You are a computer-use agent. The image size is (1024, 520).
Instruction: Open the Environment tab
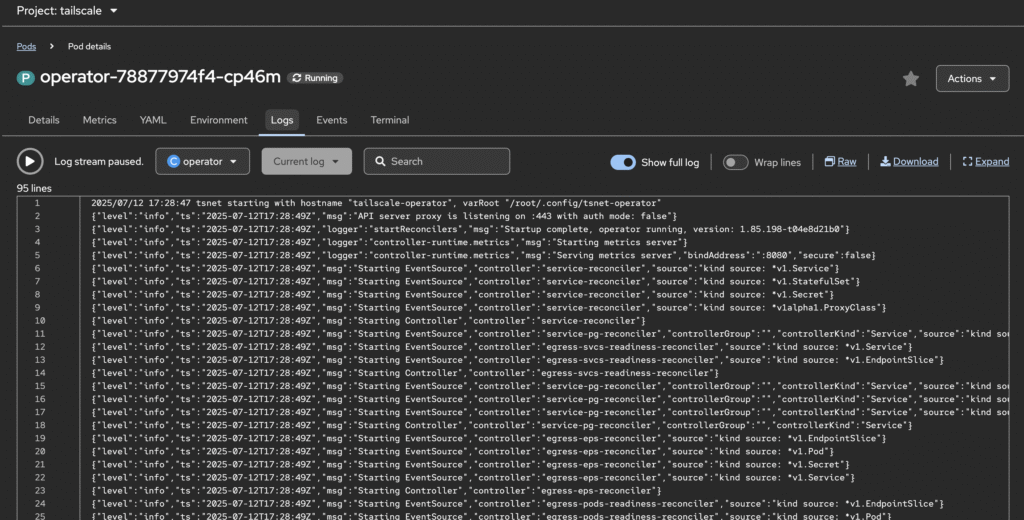[x=219, y=120]
